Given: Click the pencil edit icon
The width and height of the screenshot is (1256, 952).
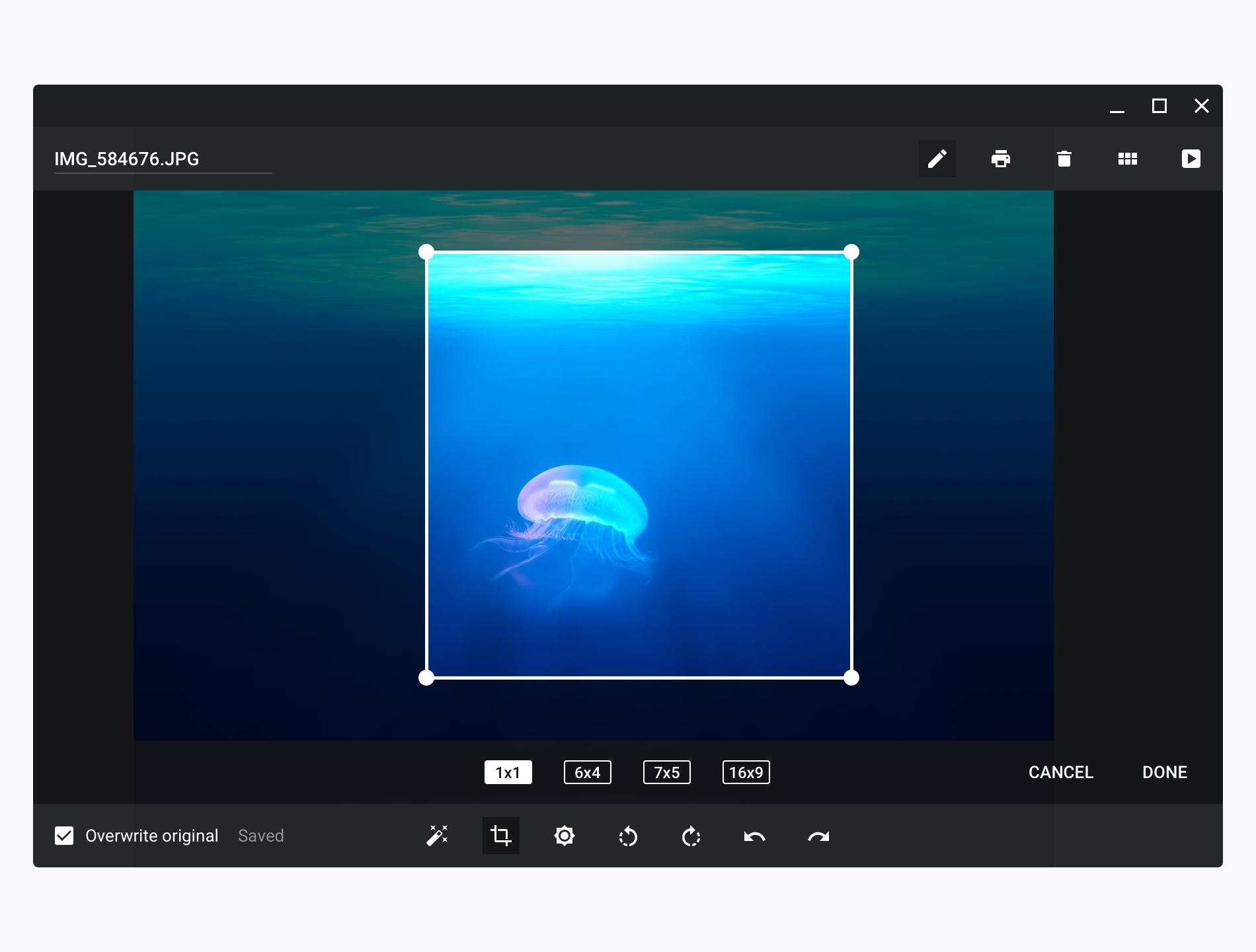Looking at the screenshot, I should click(x=937, y=159).
